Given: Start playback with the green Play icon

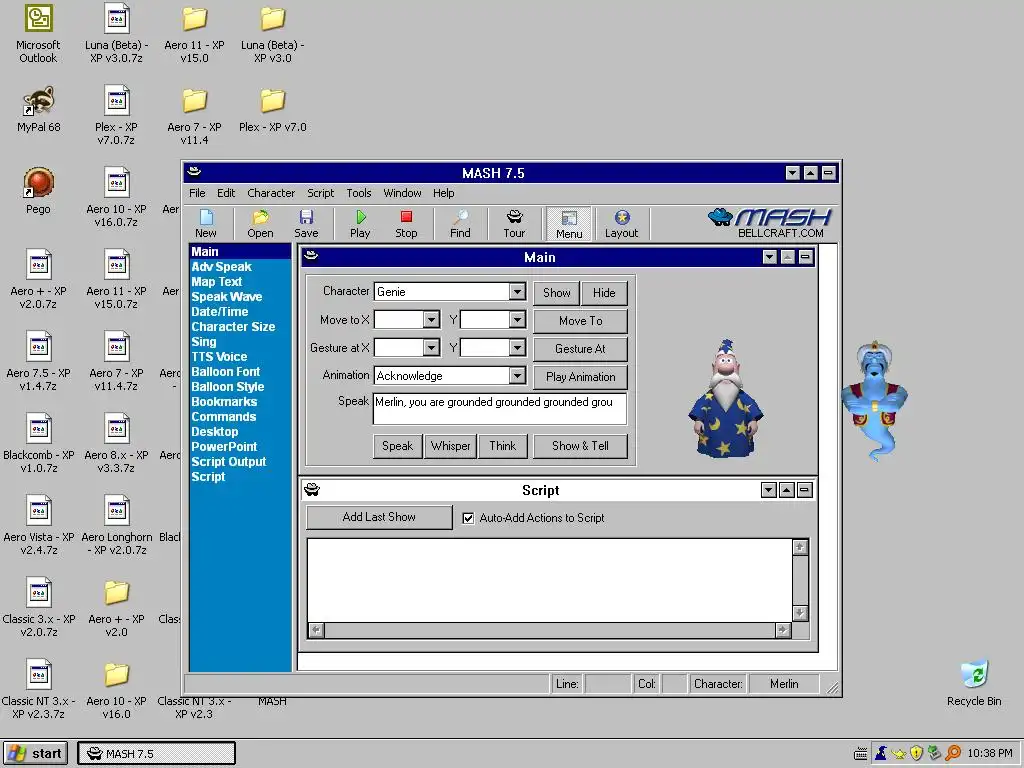Looking at the screenshot, I should point(360,223).
